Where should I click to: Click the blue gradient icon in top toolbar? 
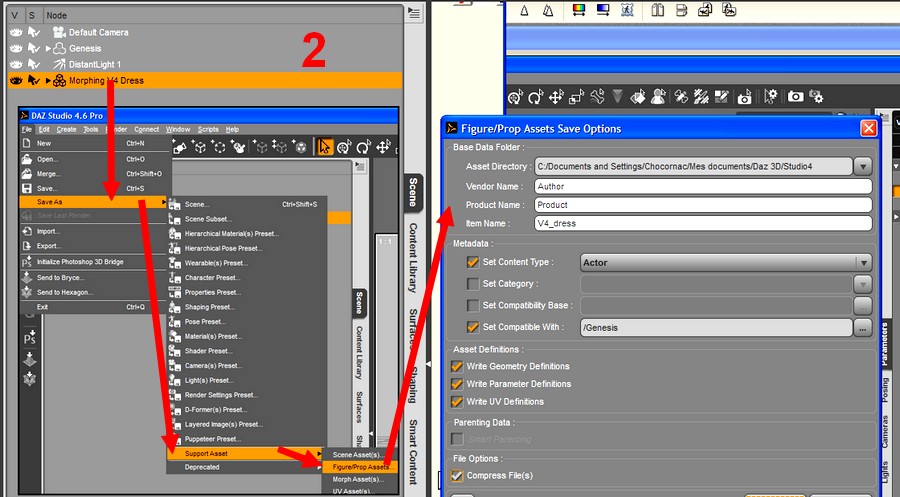click(x=603, y=10)
